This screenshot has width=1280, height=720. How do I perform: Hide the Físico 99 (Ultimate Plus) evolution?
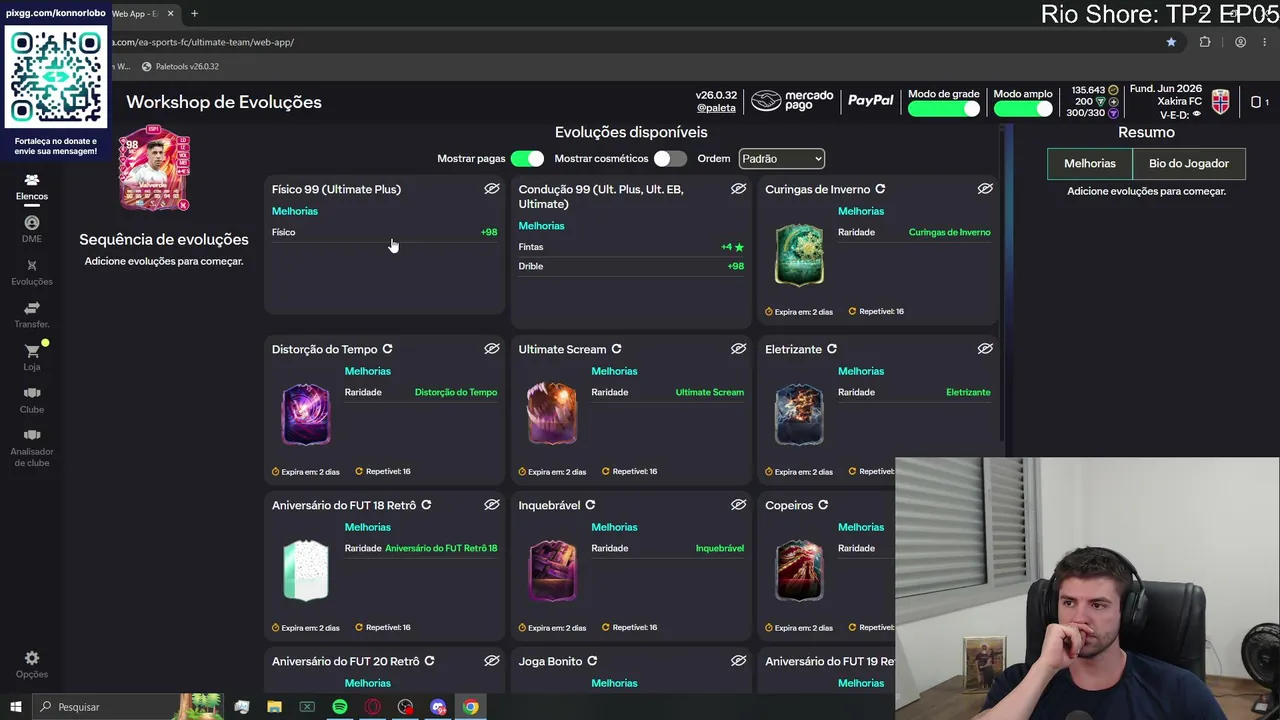pyautogui.click(x=492, y=189)
